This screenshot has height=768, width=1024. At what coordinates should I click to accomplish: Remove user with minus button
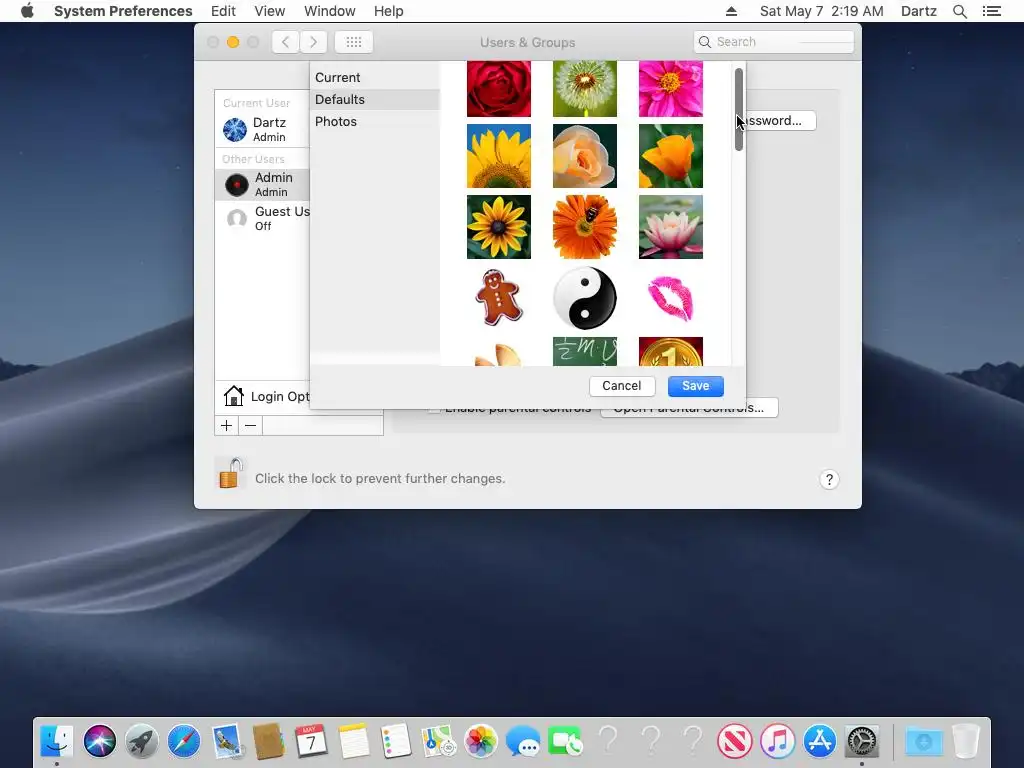[250, 426]
